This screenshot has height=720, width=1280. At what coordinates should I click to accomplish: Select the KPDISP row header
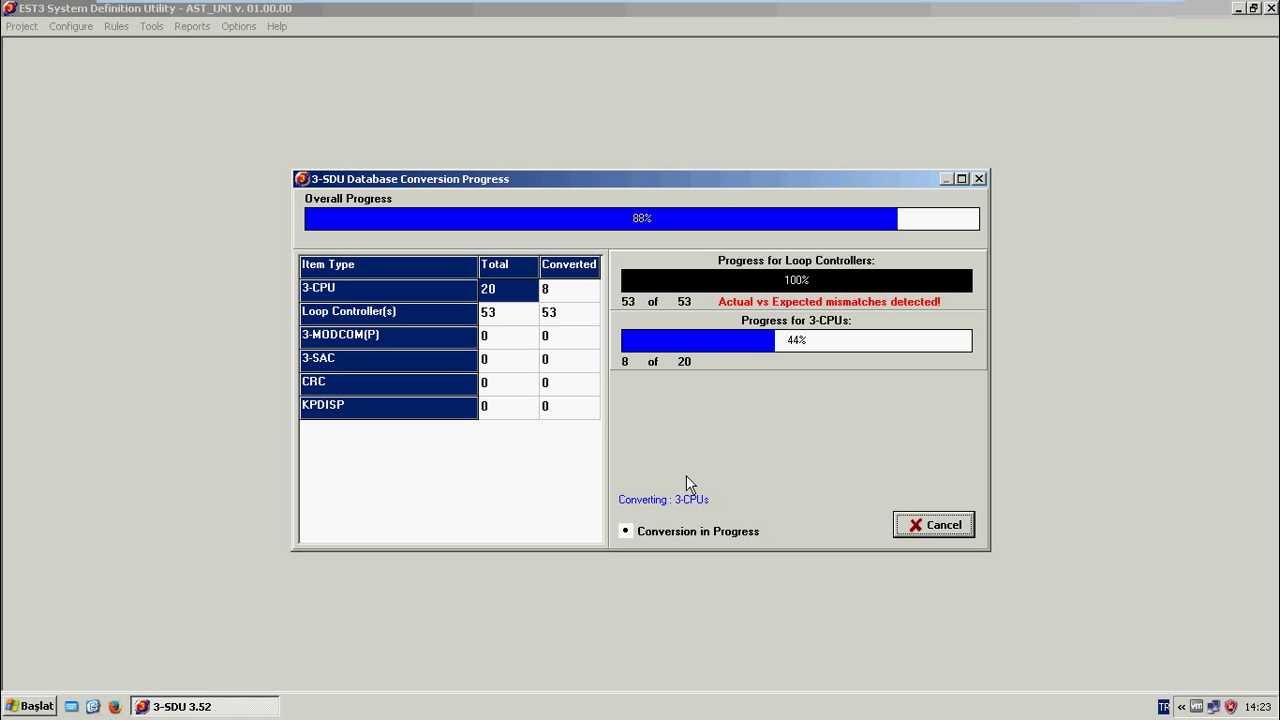click(x=389, y=407)
